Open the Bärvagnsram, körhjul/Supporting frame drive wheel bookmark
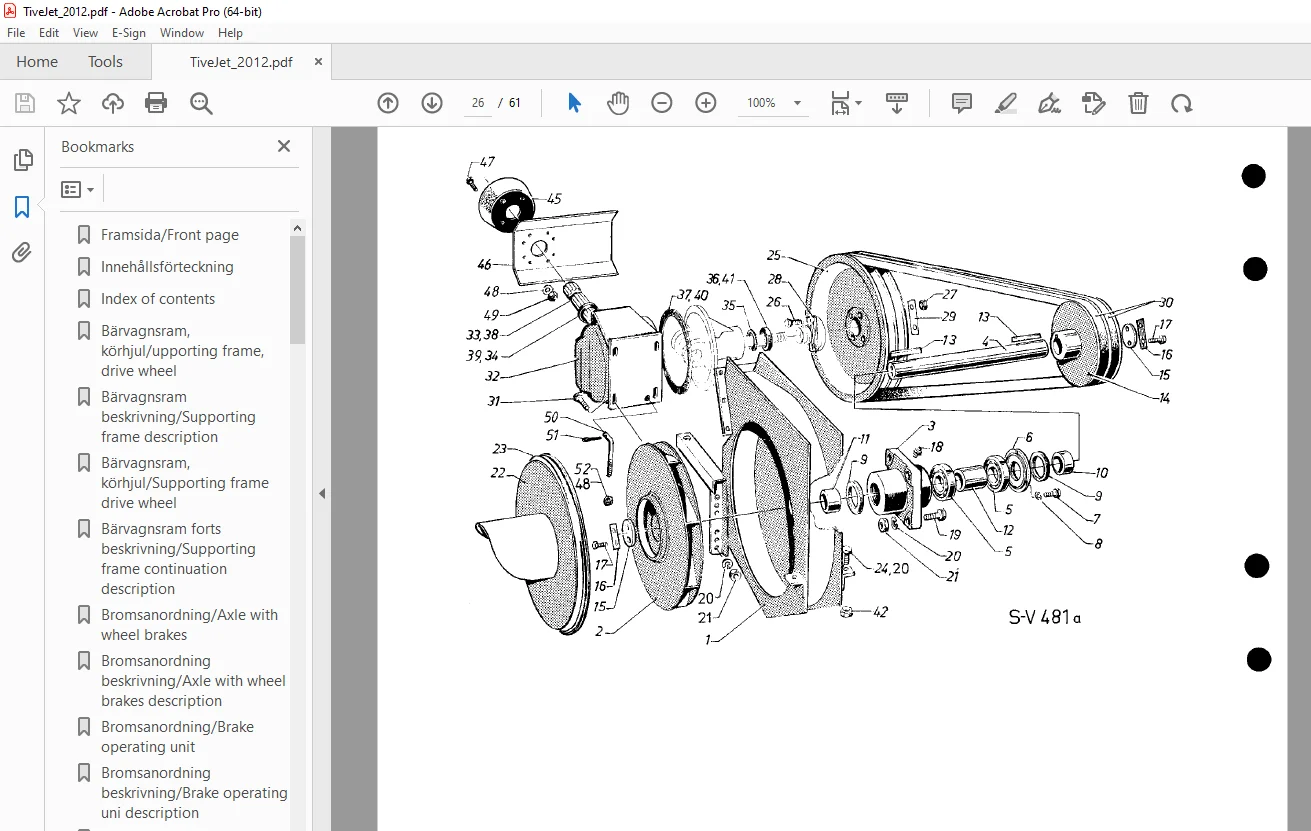Screen dimensions: 1311x831 185,483
